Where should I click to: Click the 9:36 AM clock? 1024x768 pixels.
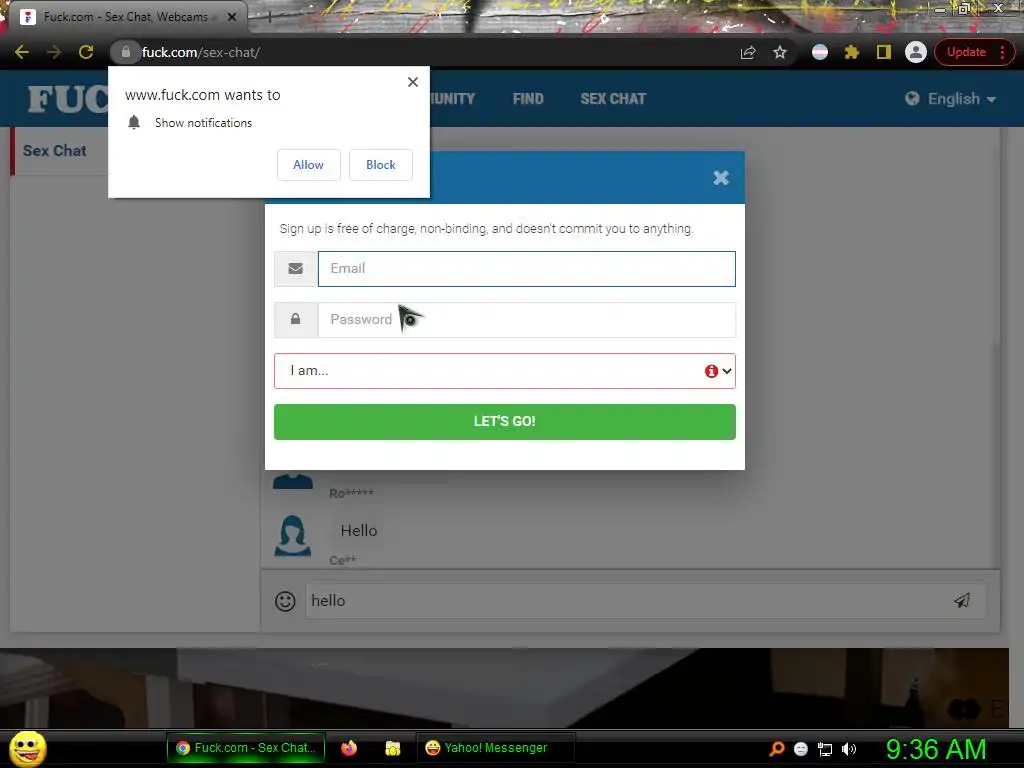tap(936, 749)
